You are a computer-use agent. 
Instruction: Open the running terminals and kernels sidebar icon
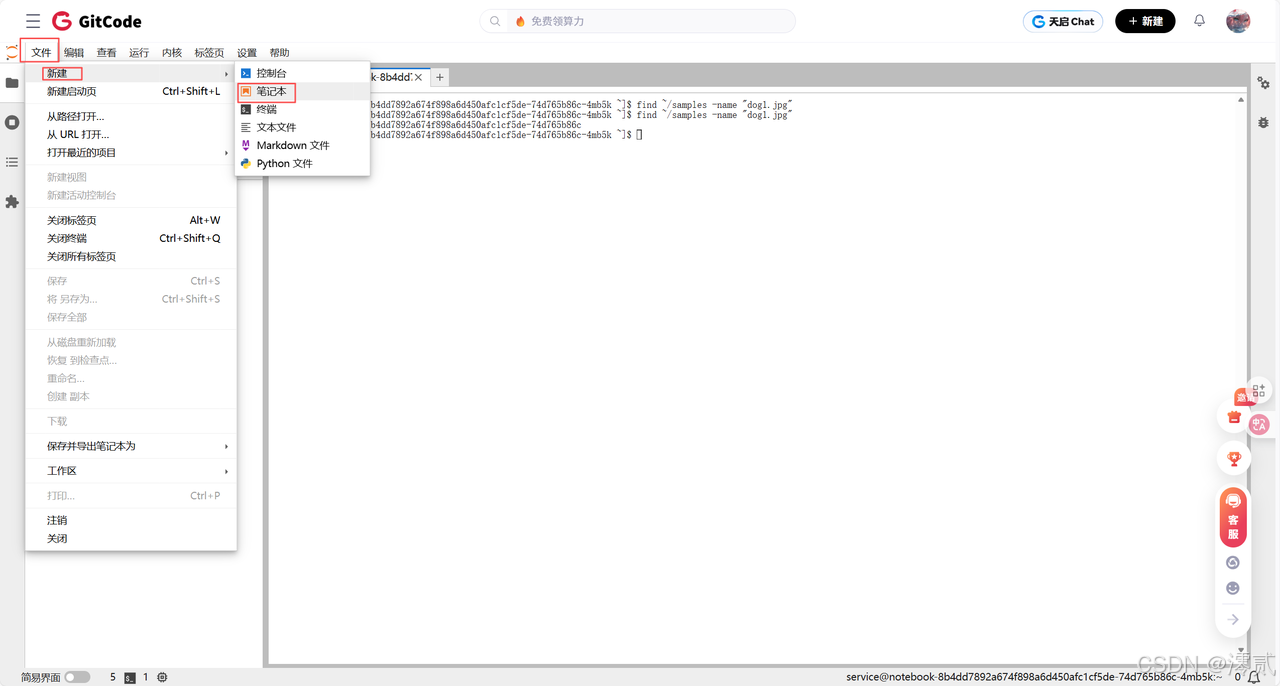[12, 122]
